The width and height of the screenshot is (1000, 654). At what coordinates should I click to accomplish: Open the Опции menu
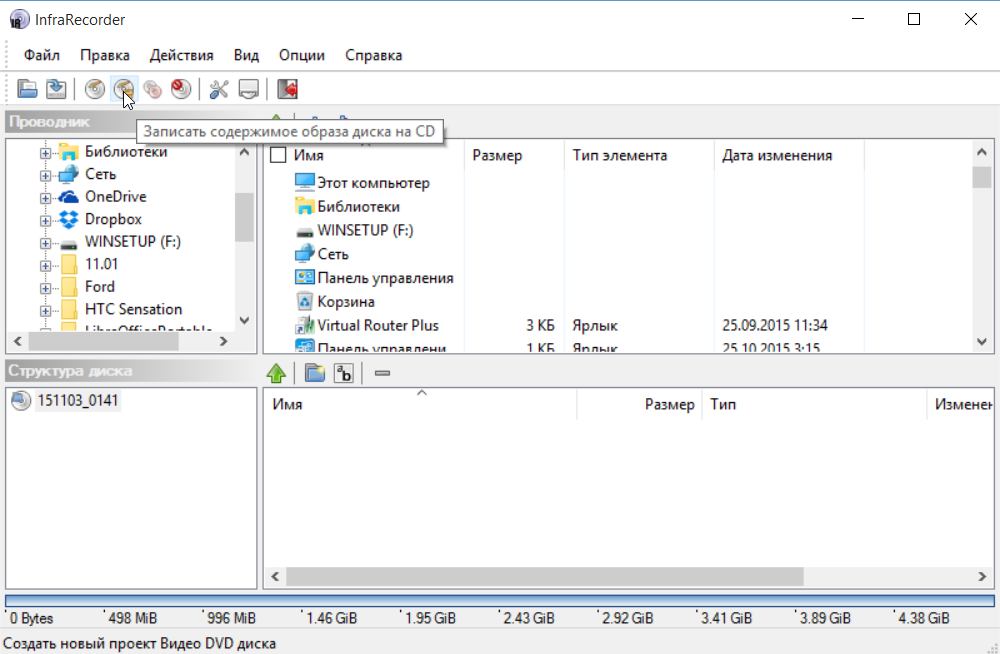pyautogui.click(x=302, y=56)
